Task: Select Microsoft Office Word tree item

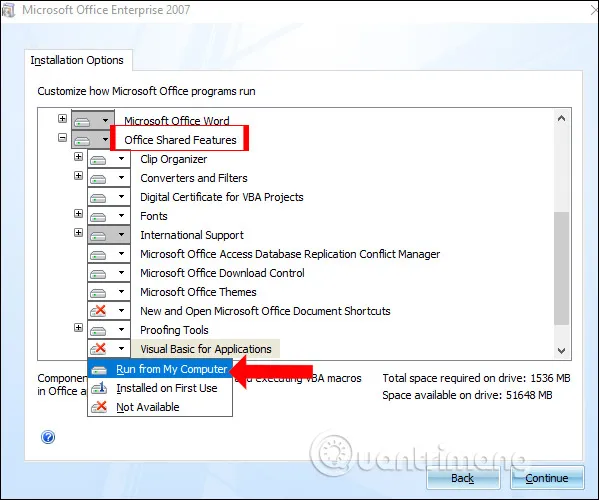Action: [177, 121]
